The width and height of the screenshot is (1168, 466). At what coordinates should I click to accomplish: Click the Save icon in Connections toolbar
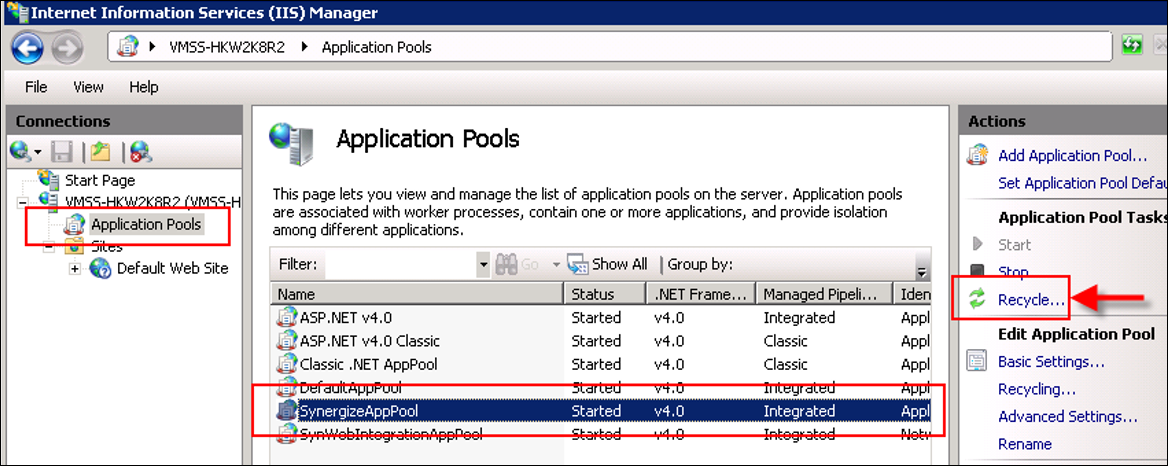[x=60, y=152]
